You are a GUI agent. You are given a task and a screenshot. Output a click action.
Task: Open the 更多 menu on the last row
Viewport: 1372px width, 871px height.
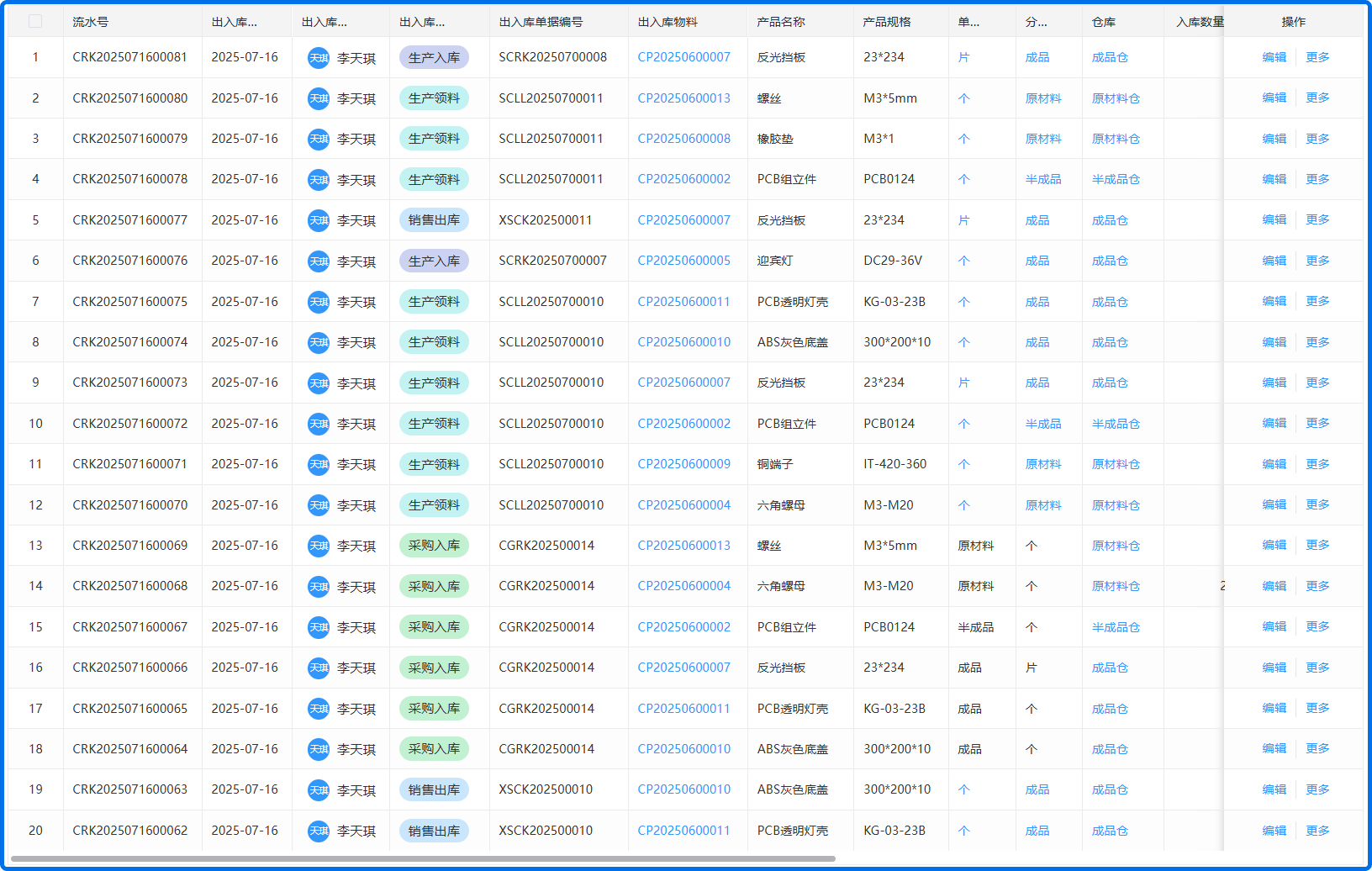[1317, 830]
